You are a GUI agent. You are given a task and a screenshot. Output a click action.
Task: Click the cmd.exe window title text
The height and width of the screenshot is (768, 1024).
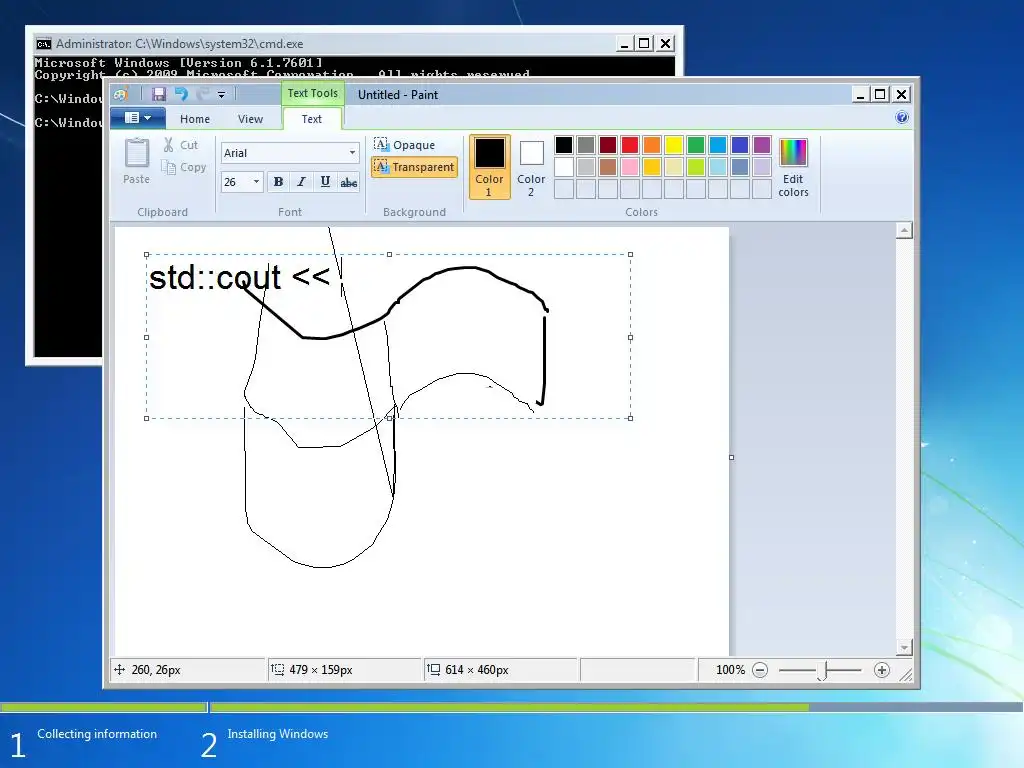pyautogui.click(x=180, y=44)
